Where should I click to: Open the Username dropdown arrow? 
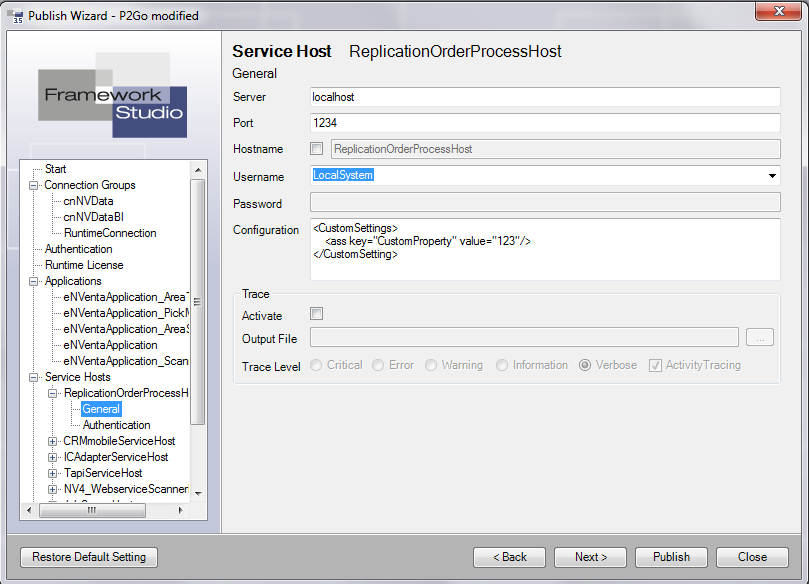click(x=772, y=176)
